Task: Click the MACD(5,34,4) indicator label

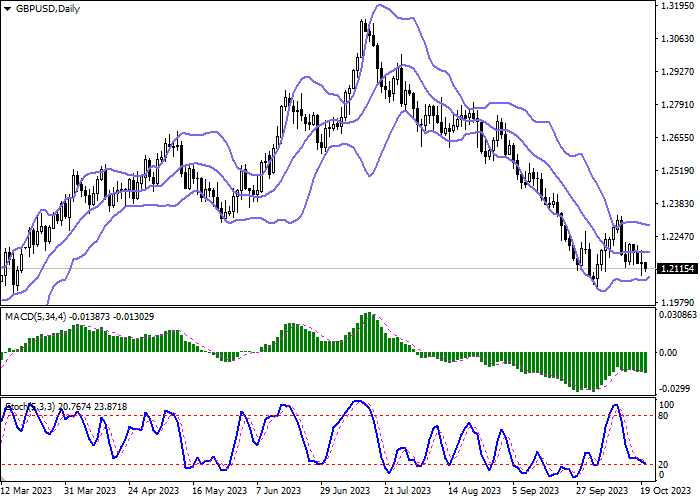Action: (39, 316)
